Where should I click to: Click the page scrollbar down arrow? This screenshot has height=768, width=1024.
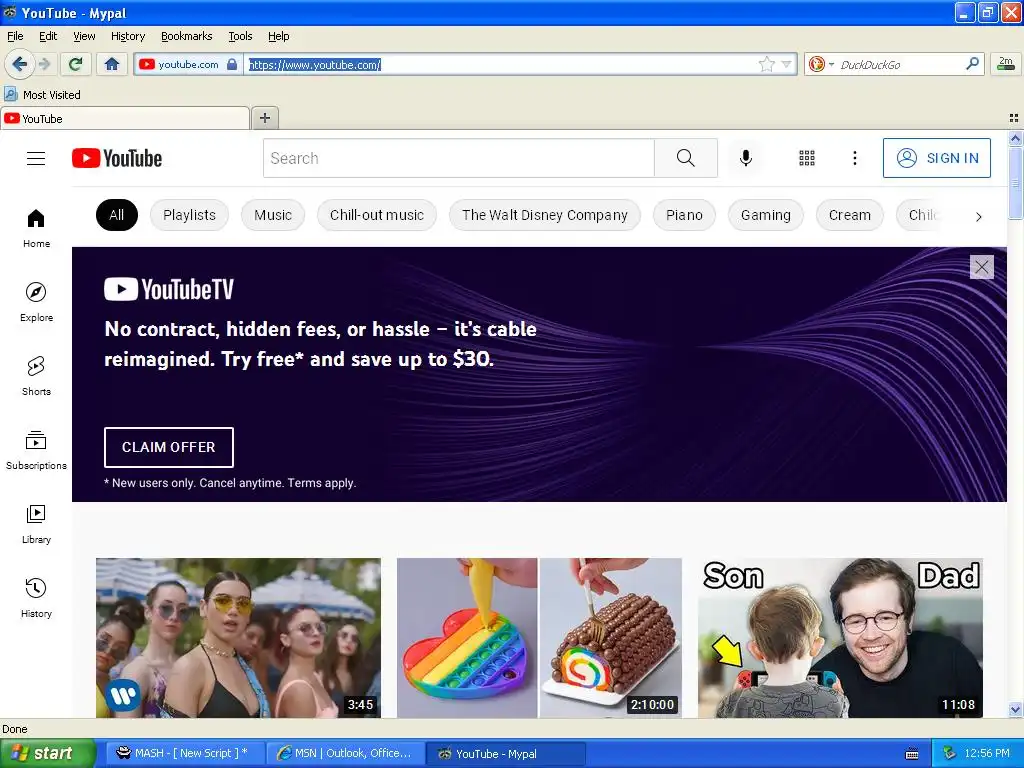point(1016,710)
